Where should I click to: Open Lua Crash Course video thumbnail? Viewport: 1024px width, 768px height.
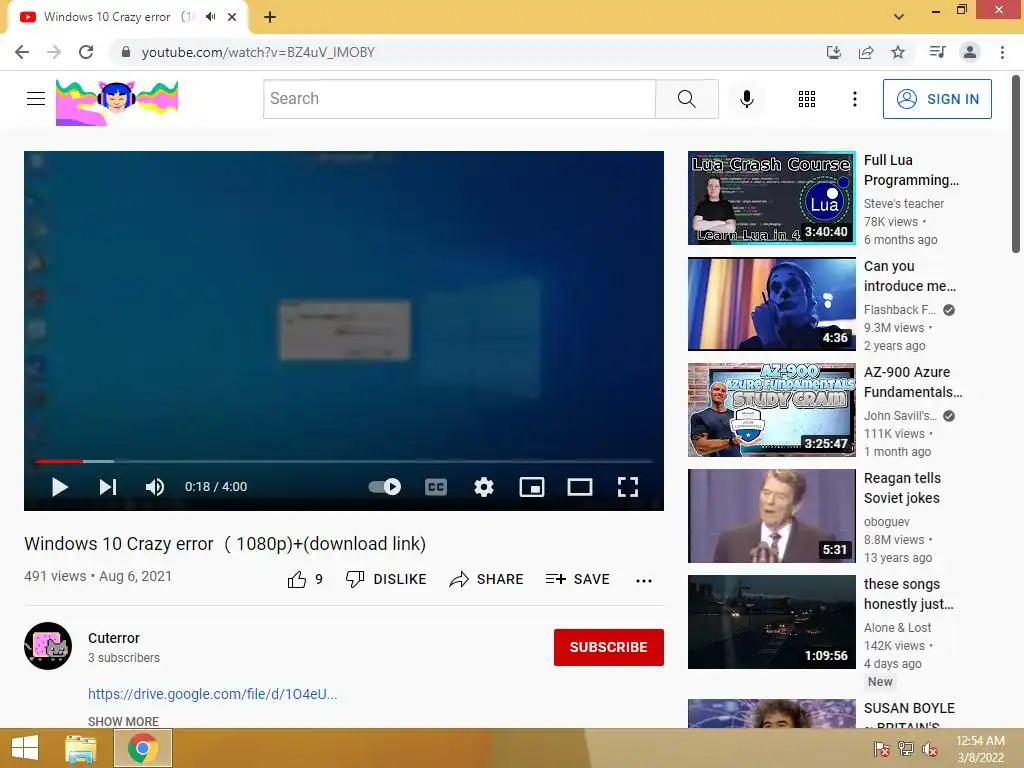coord(771,198)
